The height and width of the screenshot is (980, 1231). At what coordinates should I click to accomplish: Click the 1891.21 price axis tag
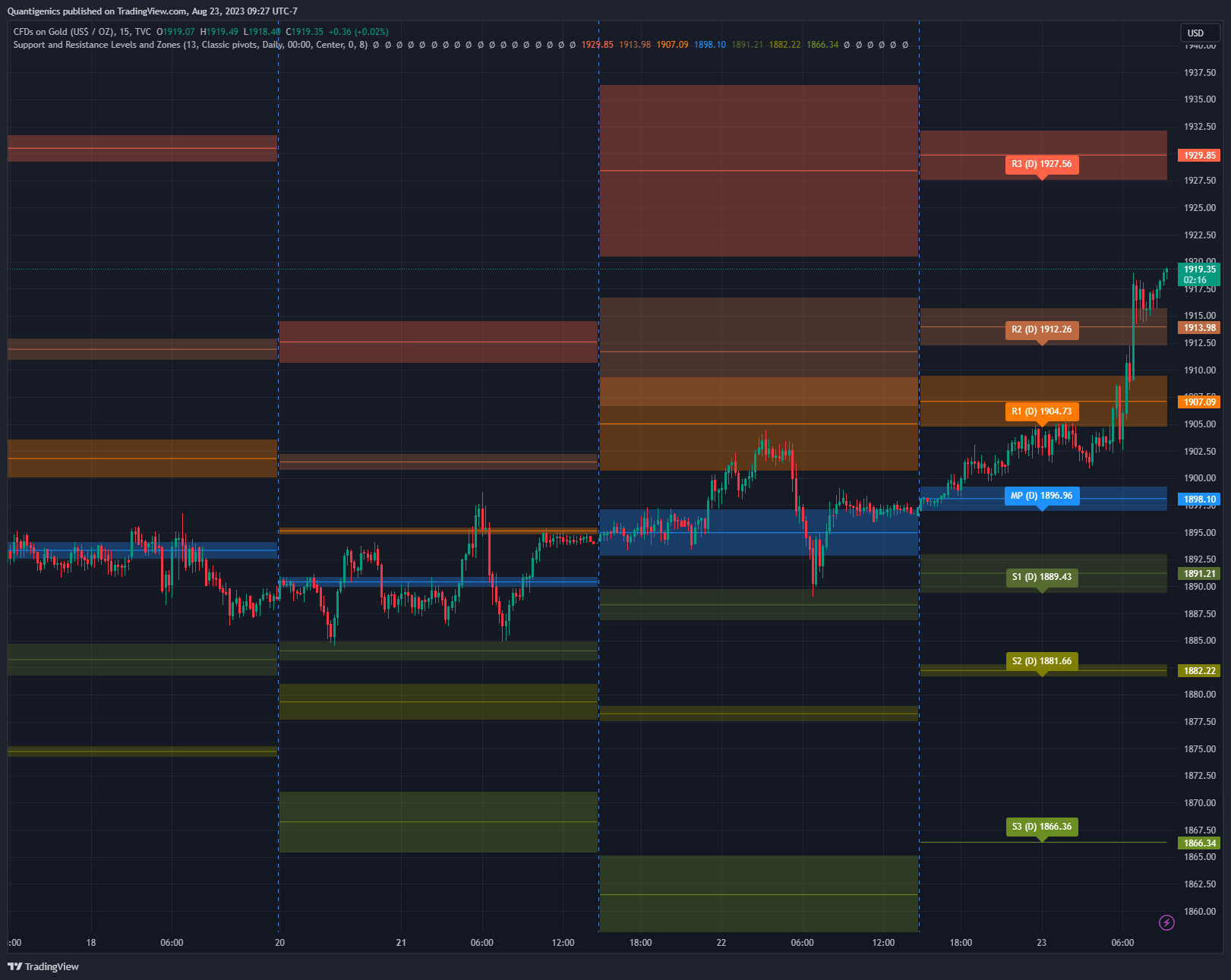1199,574
